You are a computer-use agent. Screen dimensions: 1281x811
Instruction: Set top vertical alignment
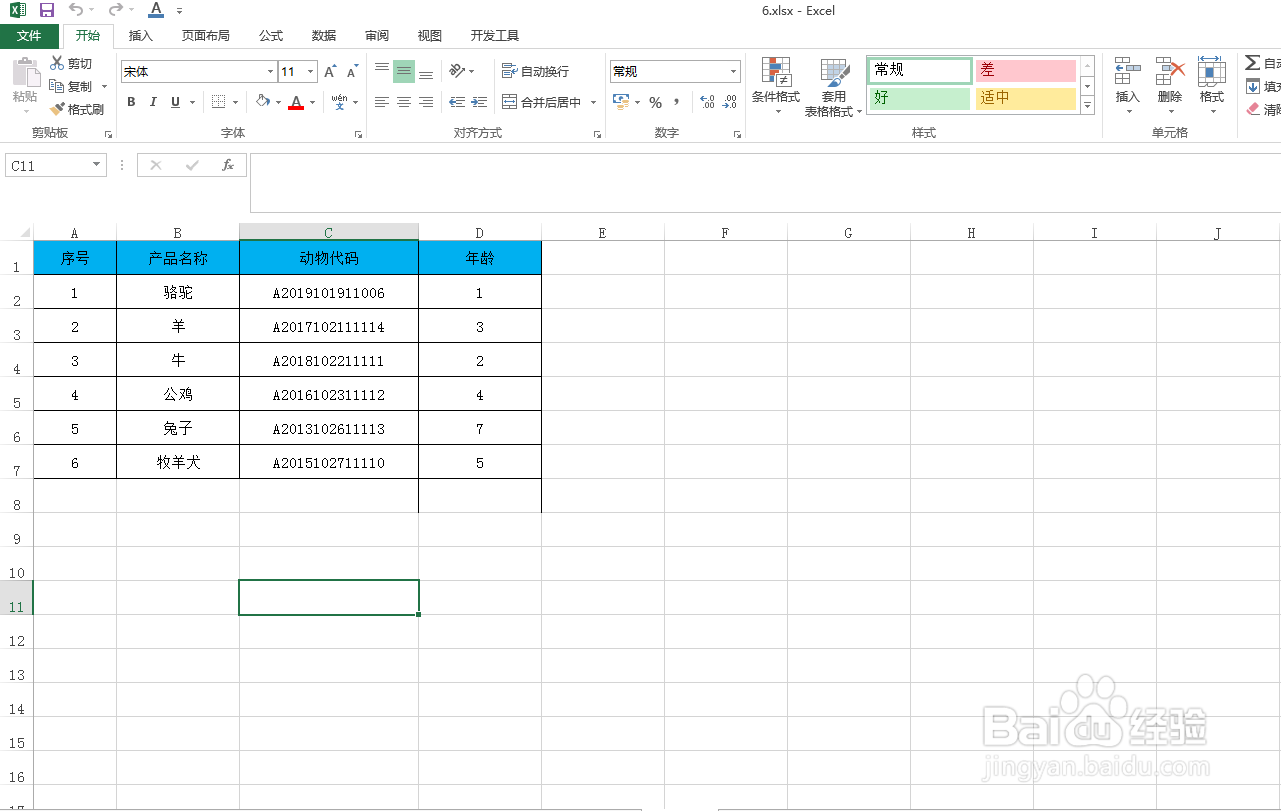point(382,71)
